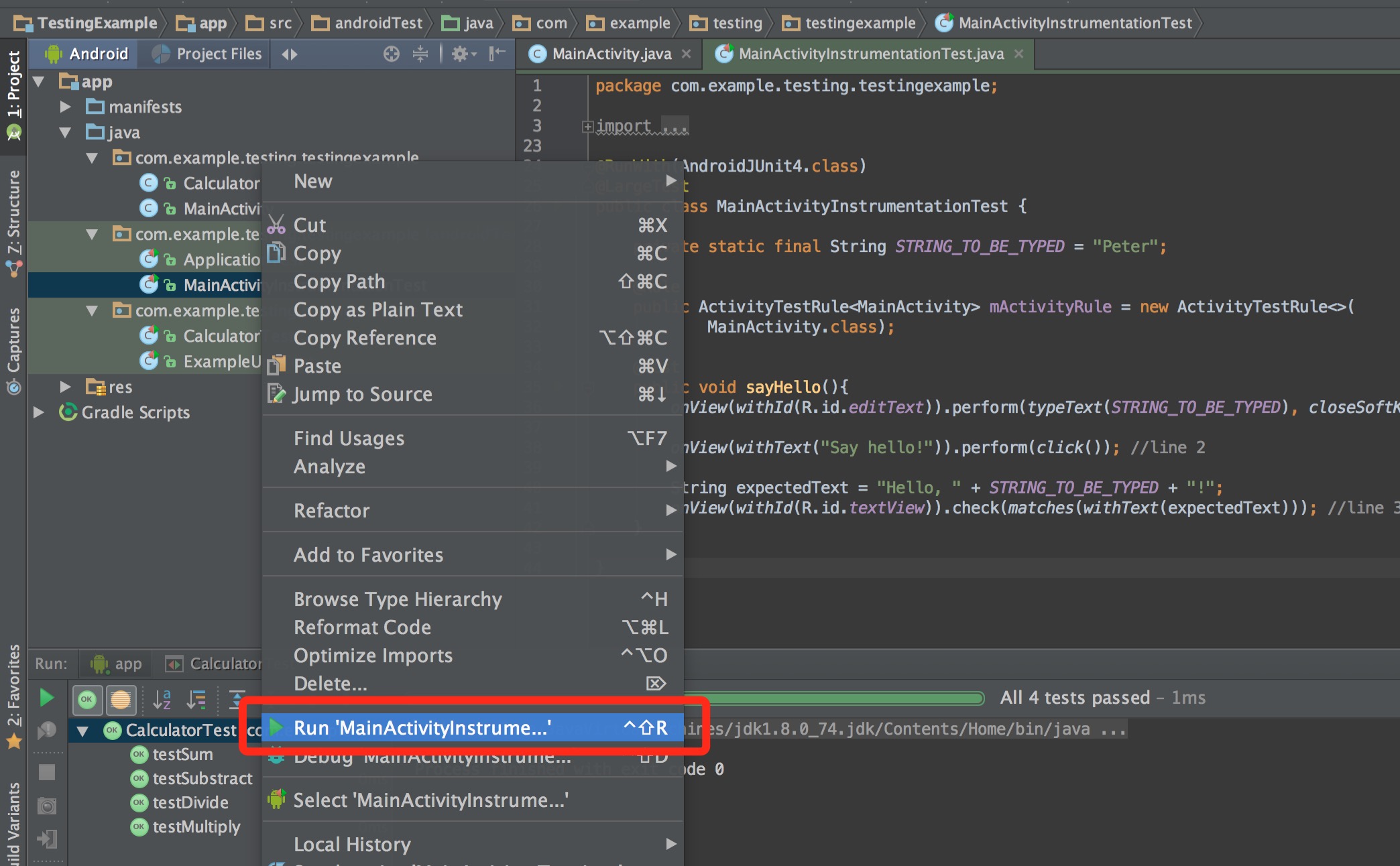Collapse the java folder node

[65, 132]
